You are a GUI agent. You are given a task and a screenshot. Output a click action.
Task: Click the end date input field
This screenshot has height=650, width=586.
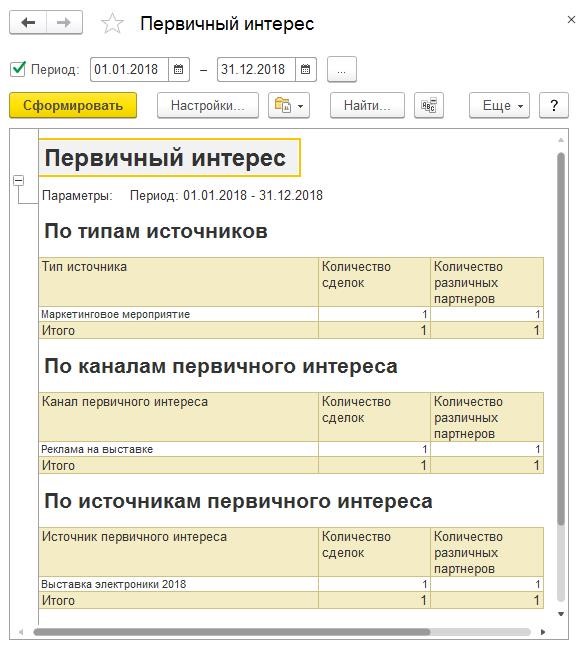point(256,69)
